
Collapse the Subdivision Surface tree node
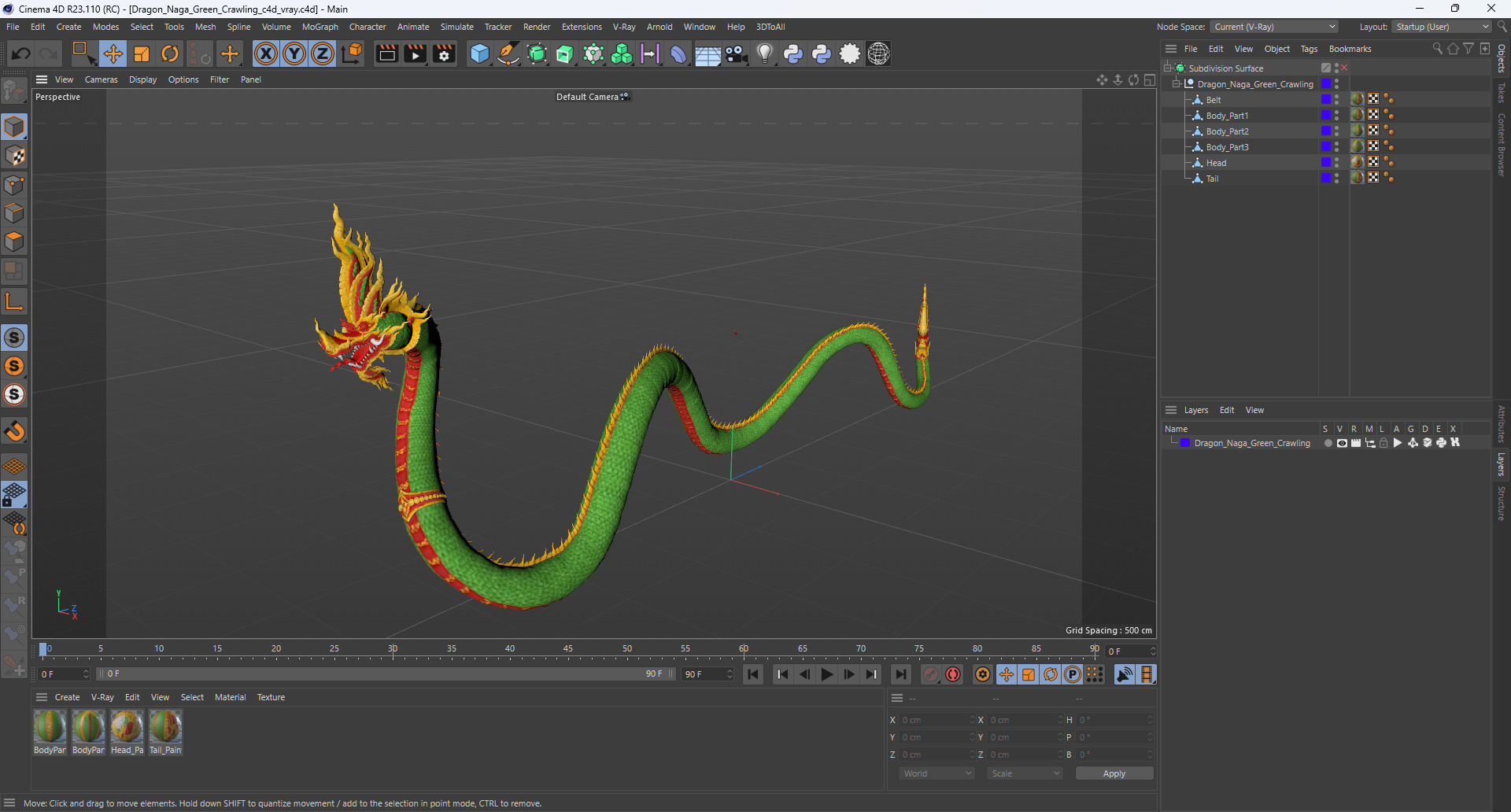tap(1167, 68)
